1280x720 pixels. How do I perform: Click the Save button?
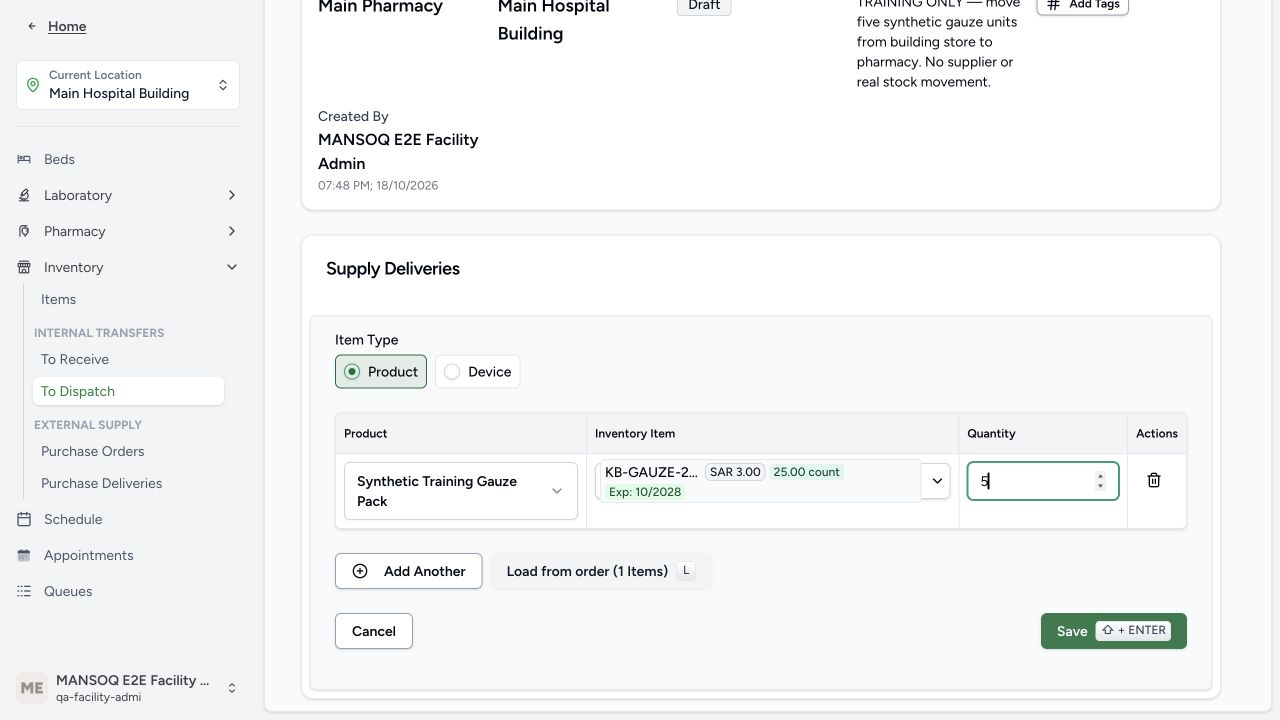(1114, 631)
